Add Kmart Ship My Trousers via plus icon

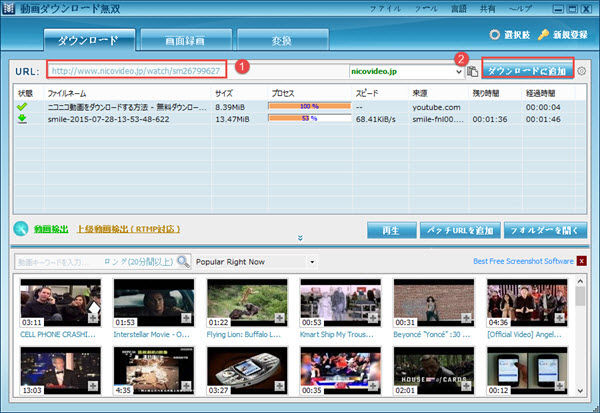coord(373,318)
